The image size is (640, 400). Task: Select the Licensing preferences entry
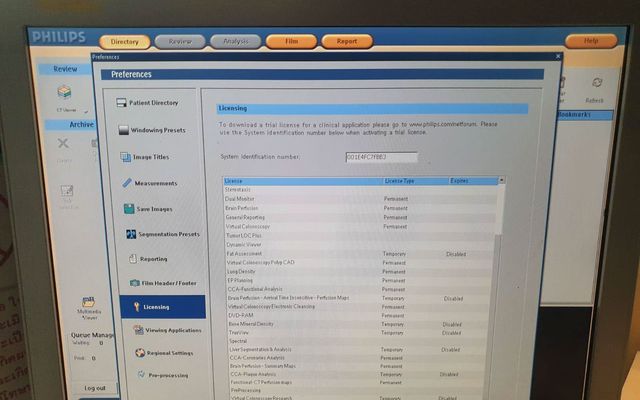pos(163,307)
